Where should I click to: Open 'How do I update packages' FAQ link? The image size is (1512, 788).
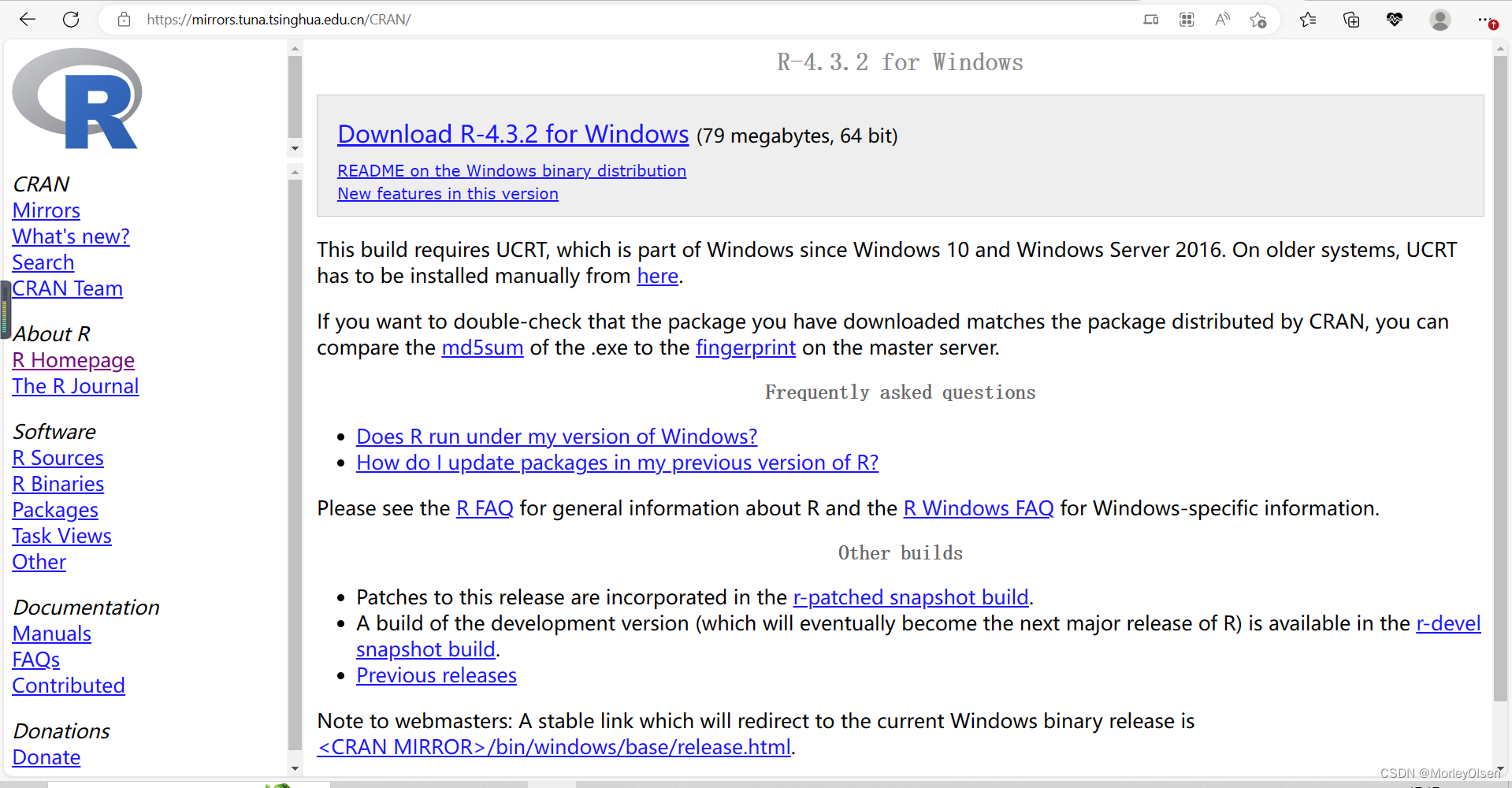[617, 463]
